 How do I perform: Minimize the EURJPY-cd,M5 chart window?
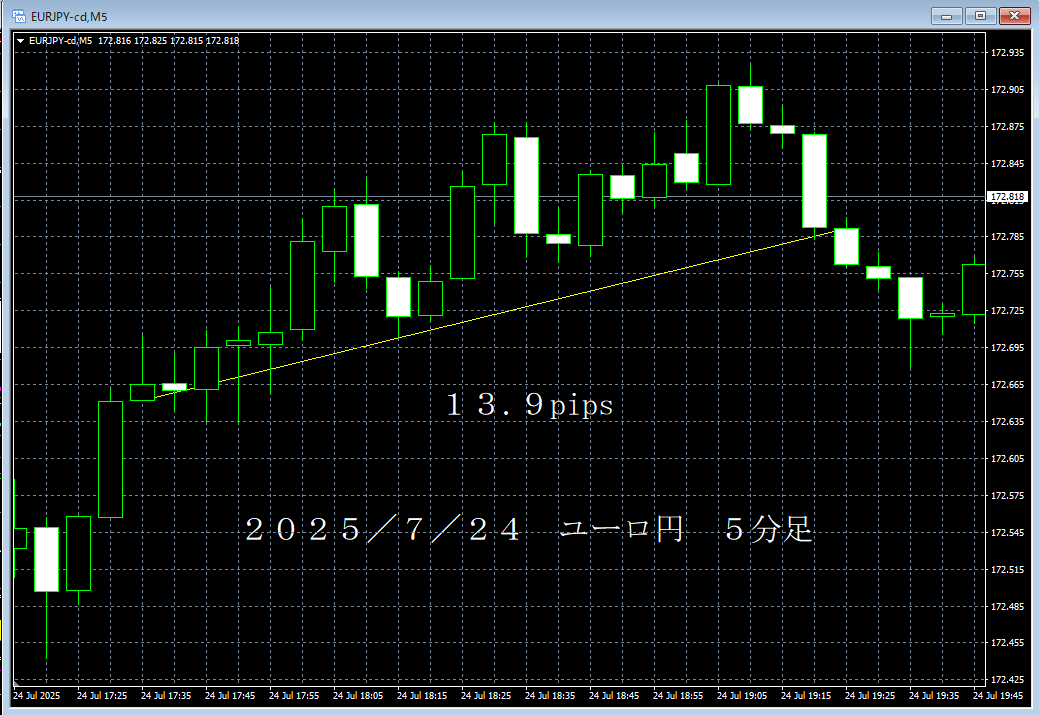point(946,16)
